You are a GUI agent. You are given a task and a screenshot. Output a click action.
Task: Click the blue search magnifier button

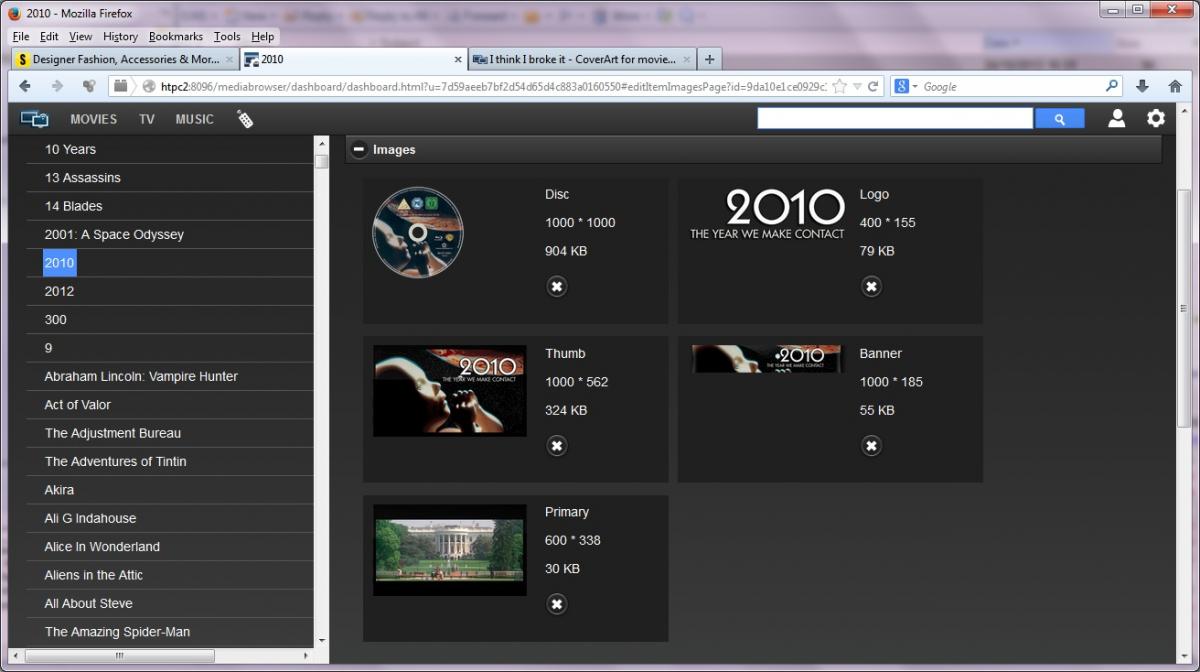(x=1059, y=119)
